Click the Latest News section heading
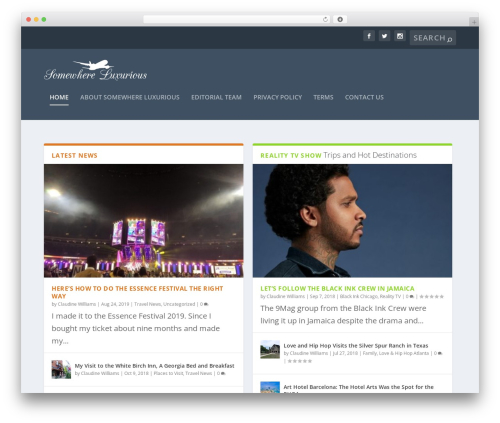Viewport: 500px width, 423px height. click(x=74, y=156)
